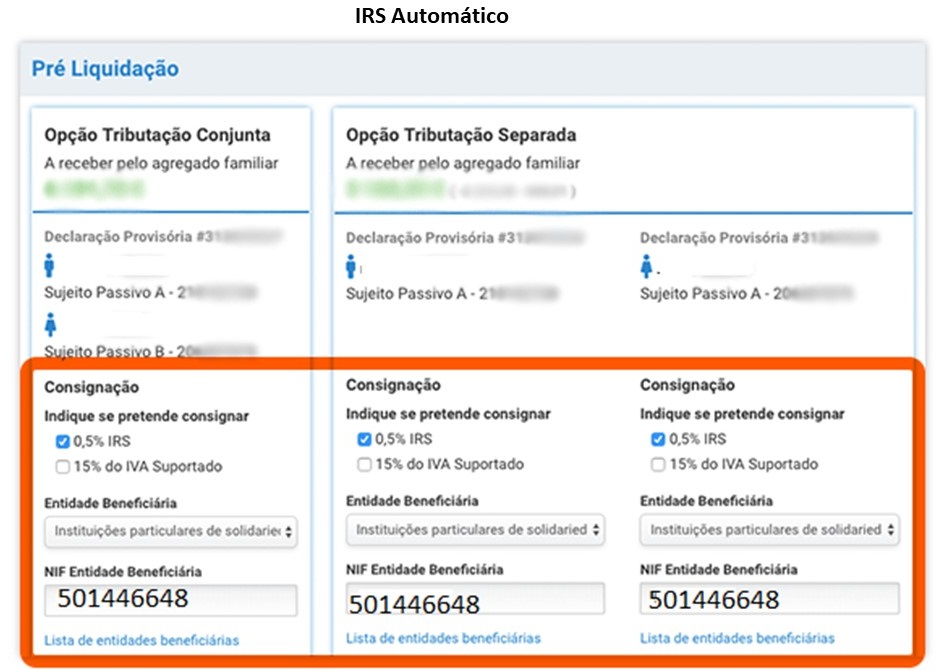Image resolution: width=937 pixels, height=671 pixels.
Task: Open Lista de entidades beneficiárias in Tributação Conjunta
Action: pyautogui.click(x=142, y=641)
